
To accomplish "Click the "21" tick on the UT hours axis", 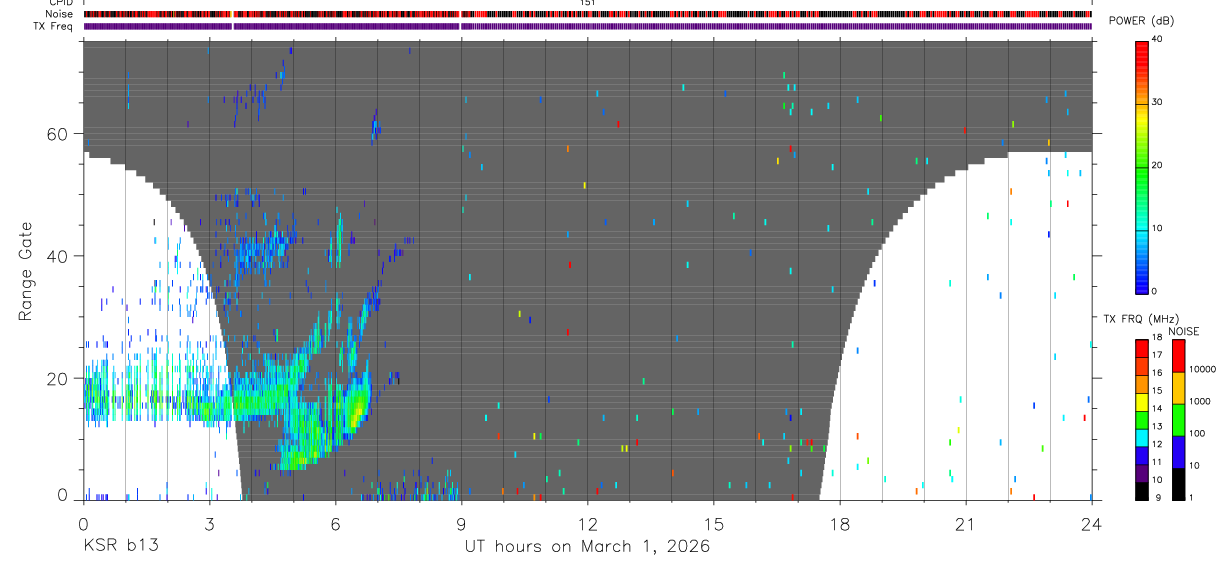I will tap(965, 523).
